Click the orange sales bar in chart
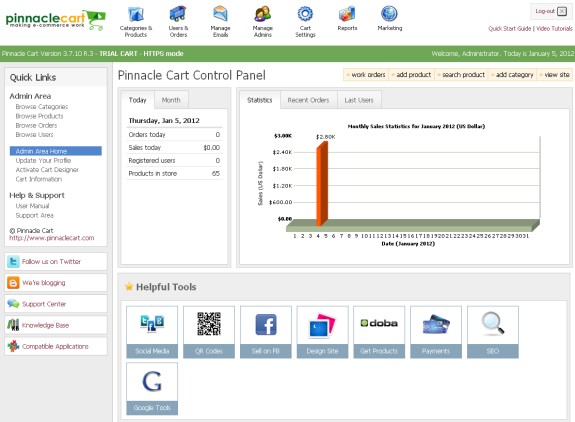The image size is (575, 422). tap(322, 184)
